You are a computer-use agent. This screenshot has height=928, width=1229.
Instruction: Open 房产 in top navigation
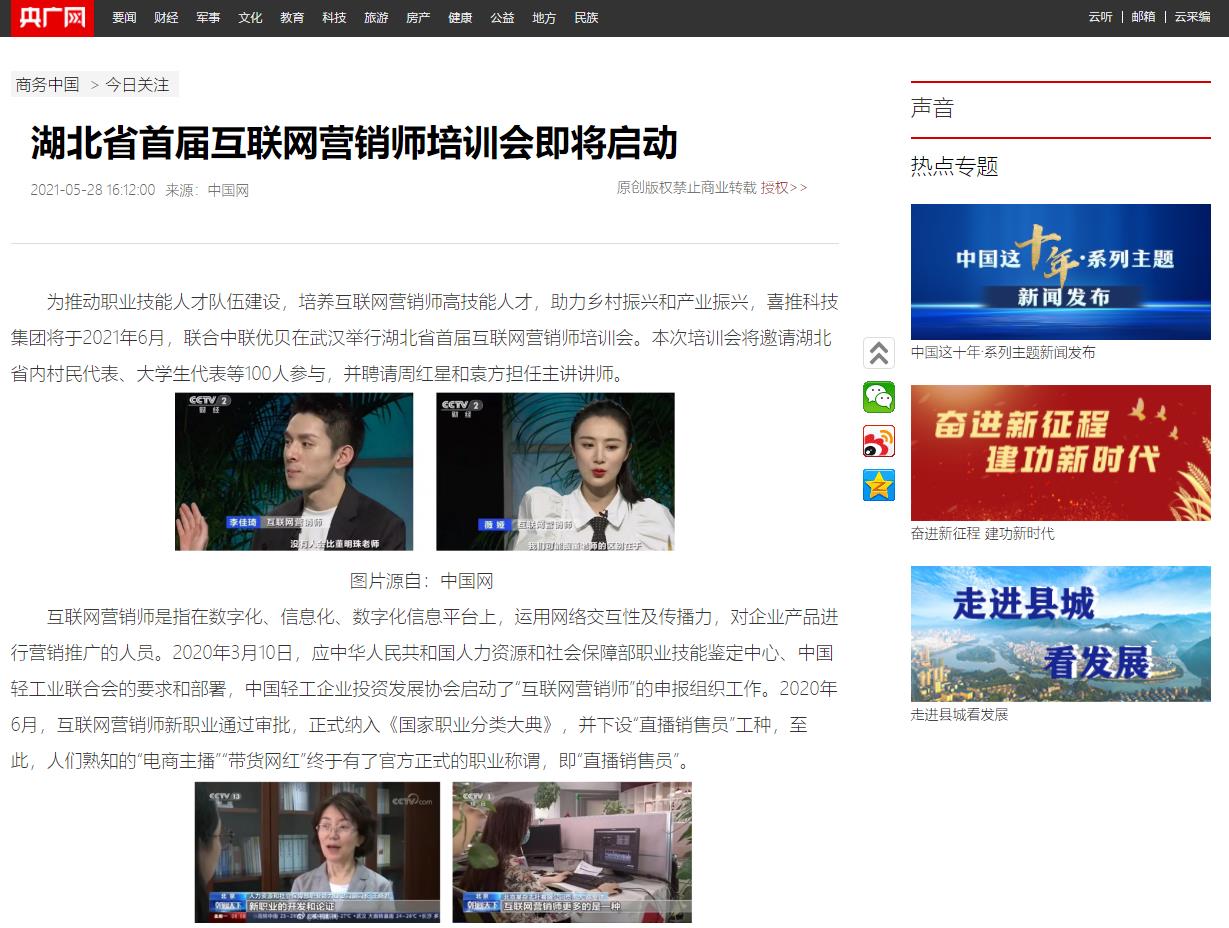[418, 18]
